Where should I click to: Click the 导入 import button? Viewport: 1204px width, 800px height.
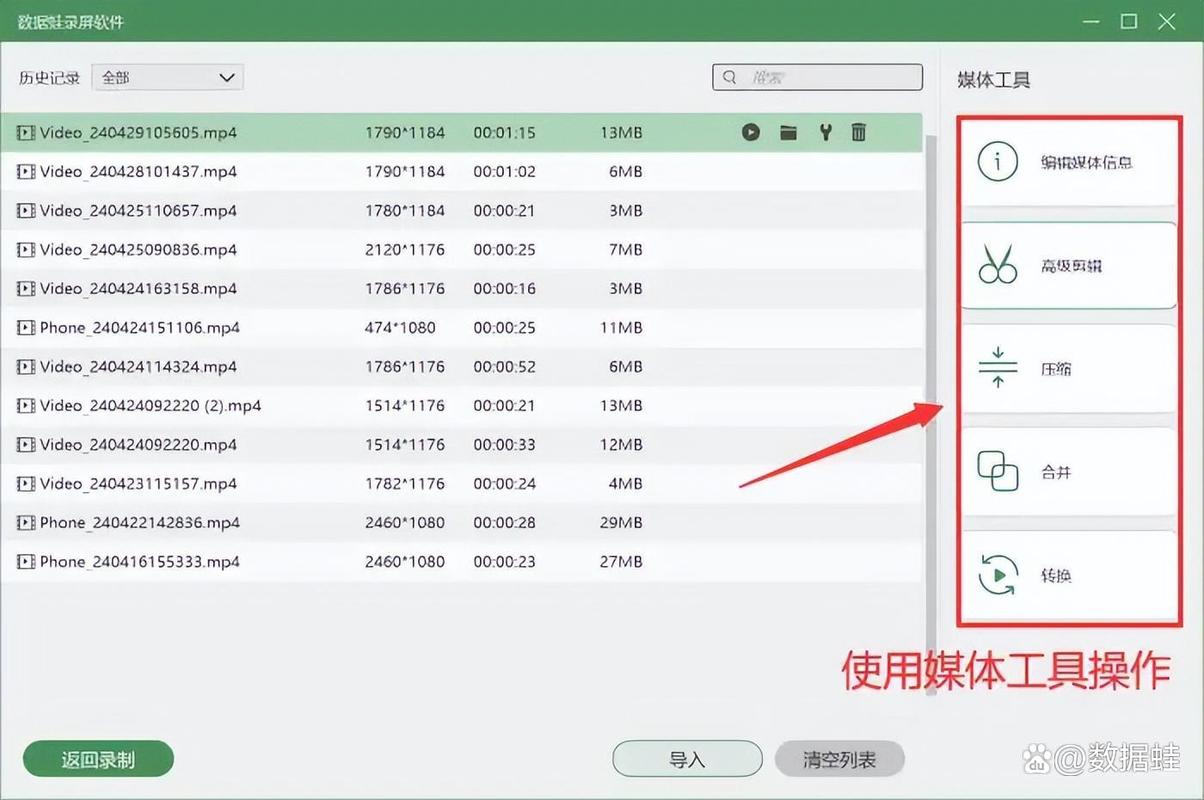[x=687, y=759]
